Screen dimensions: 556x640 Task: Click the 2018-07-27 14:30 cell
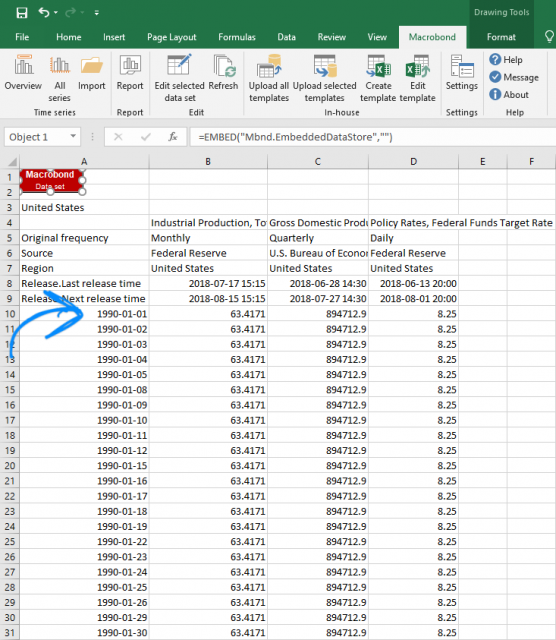click(x=318, y=299)
